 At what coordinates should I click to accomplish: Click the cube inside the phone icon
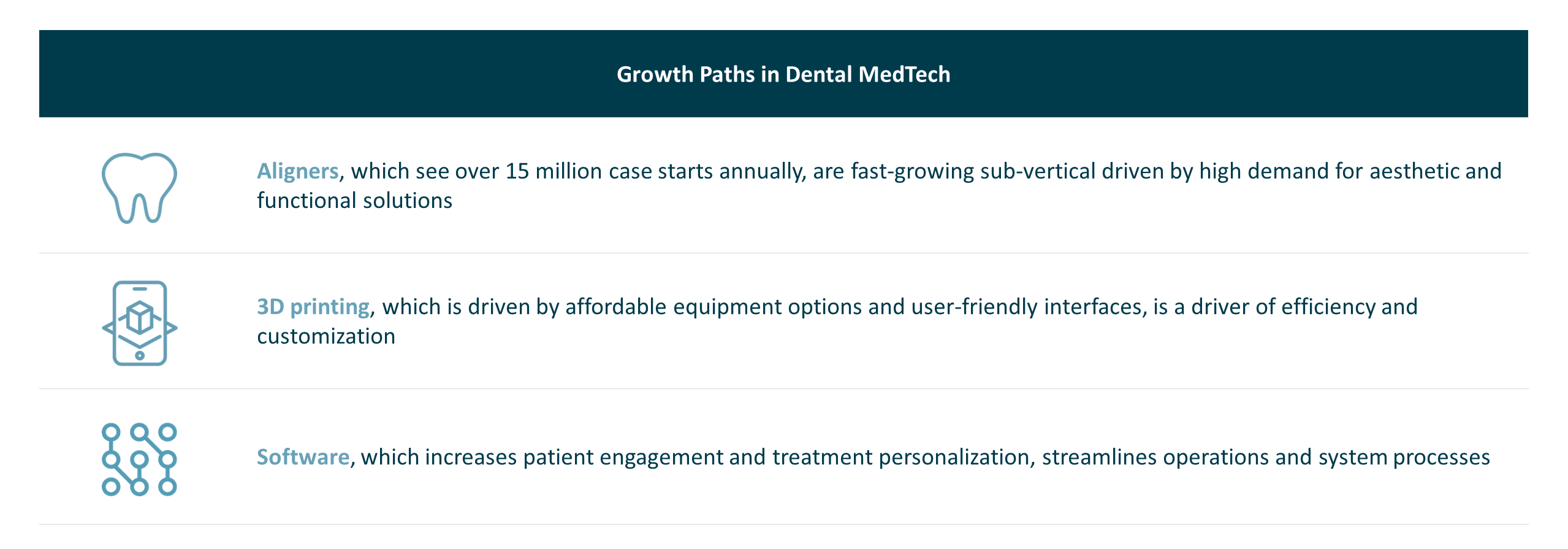tap(140, 317)
